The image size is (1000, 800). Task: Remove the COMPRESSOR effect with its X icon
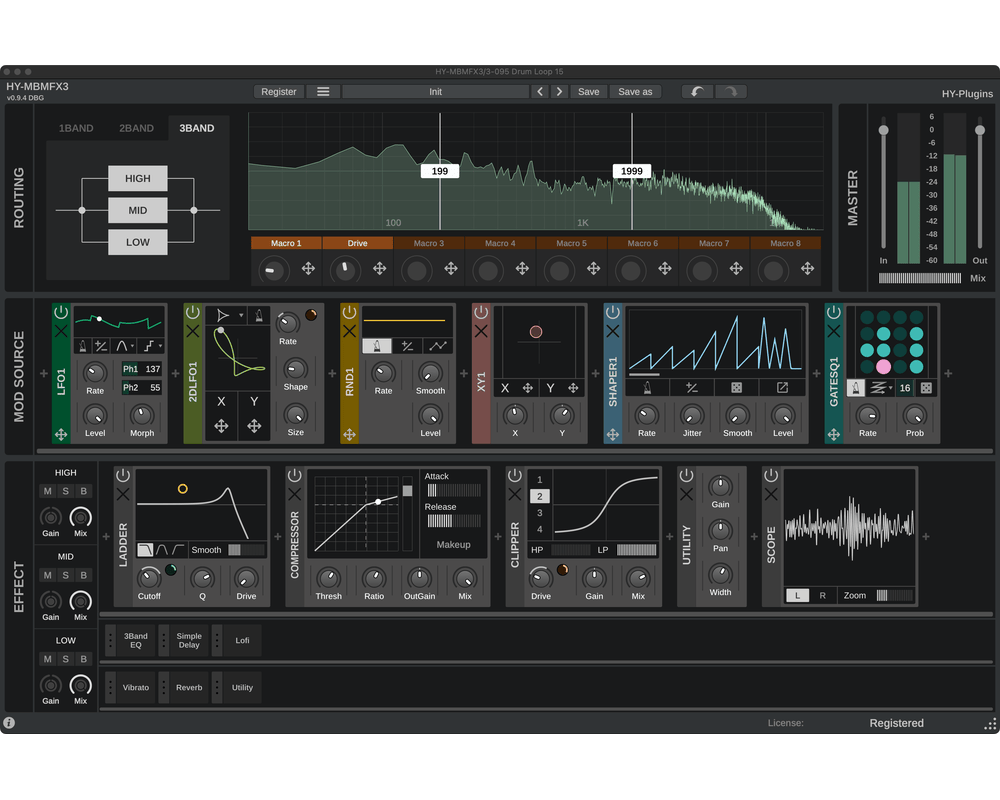[x=295, y=494]
